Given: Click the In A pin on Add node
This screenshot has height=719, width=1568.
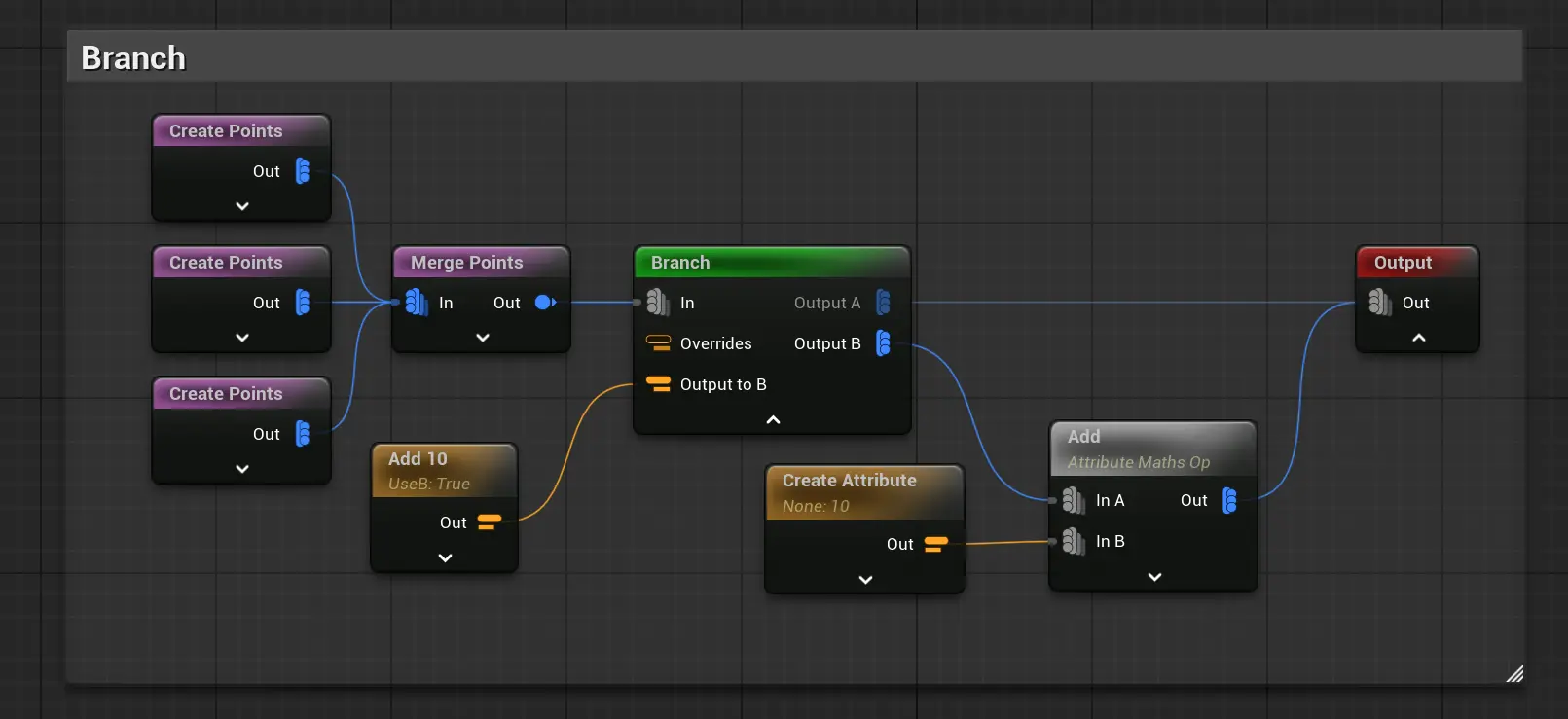Looking at the screenshot, I should tap(1073, 500).
